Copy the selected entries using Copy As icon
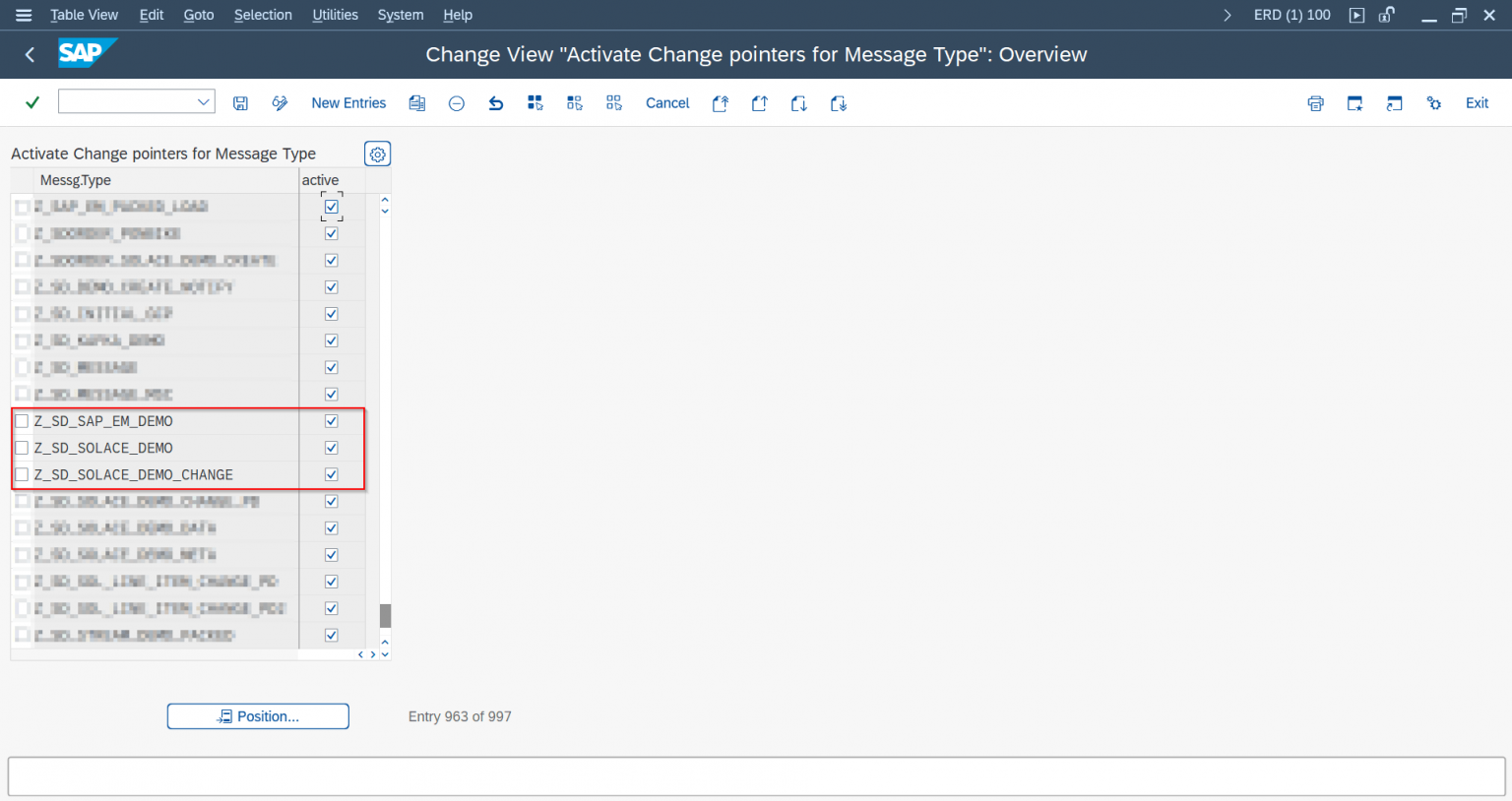Screen dimensions: 1512x801 click(x=416, y=102)
